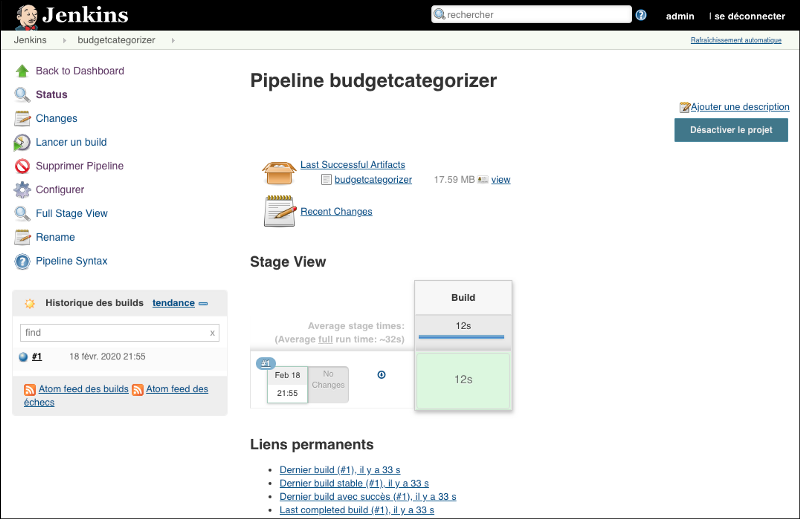
Task: Open Pipeline Syntax
Action: click(71, 261)
